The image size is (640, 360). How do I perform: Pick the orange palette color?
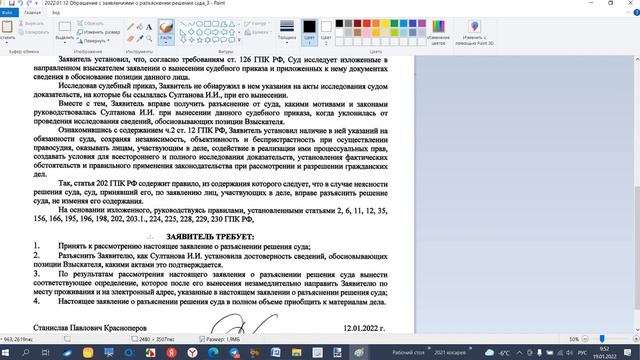[x=376, y=23]
